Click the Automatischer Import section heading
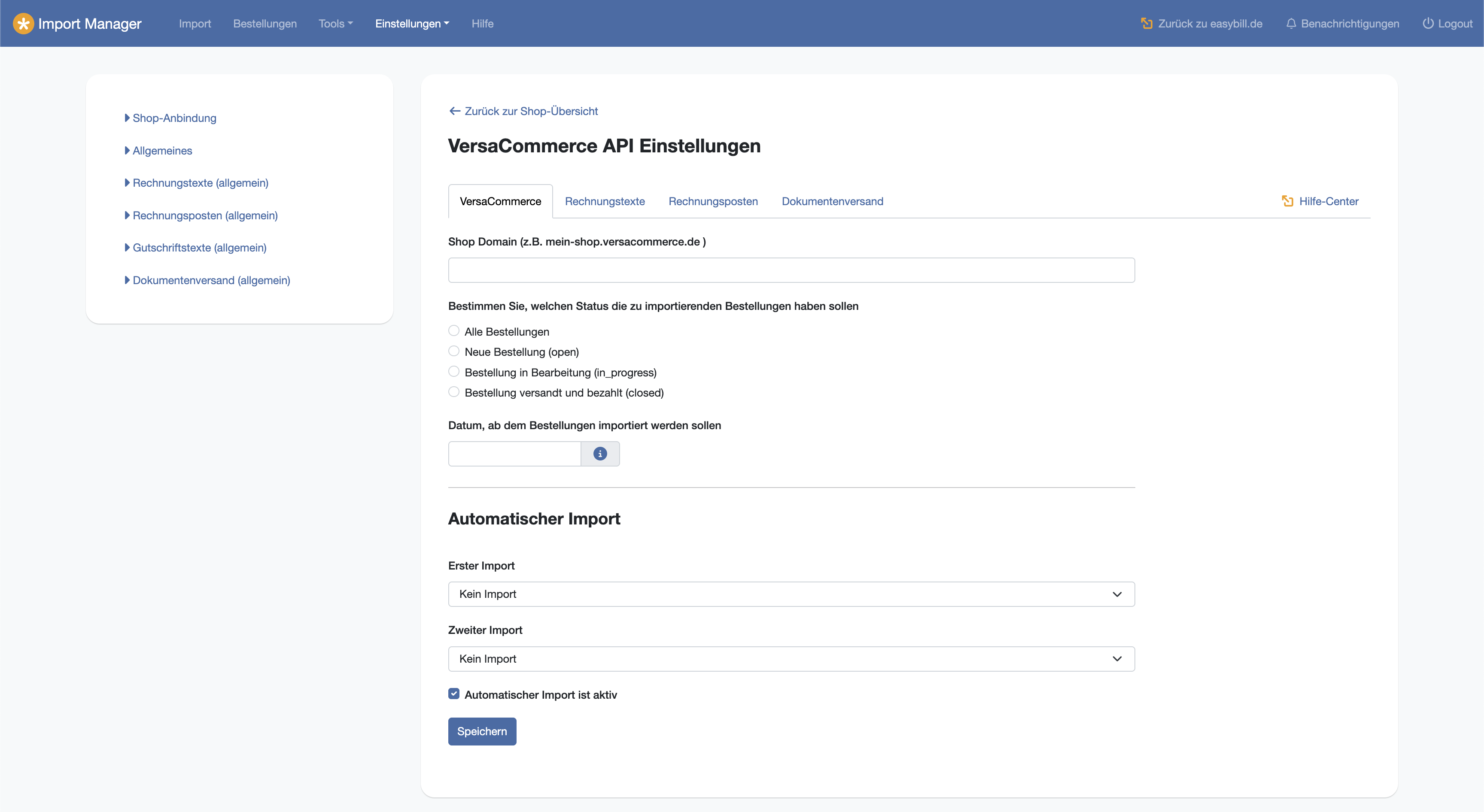1484x812 pixels. tap(534, 519)
